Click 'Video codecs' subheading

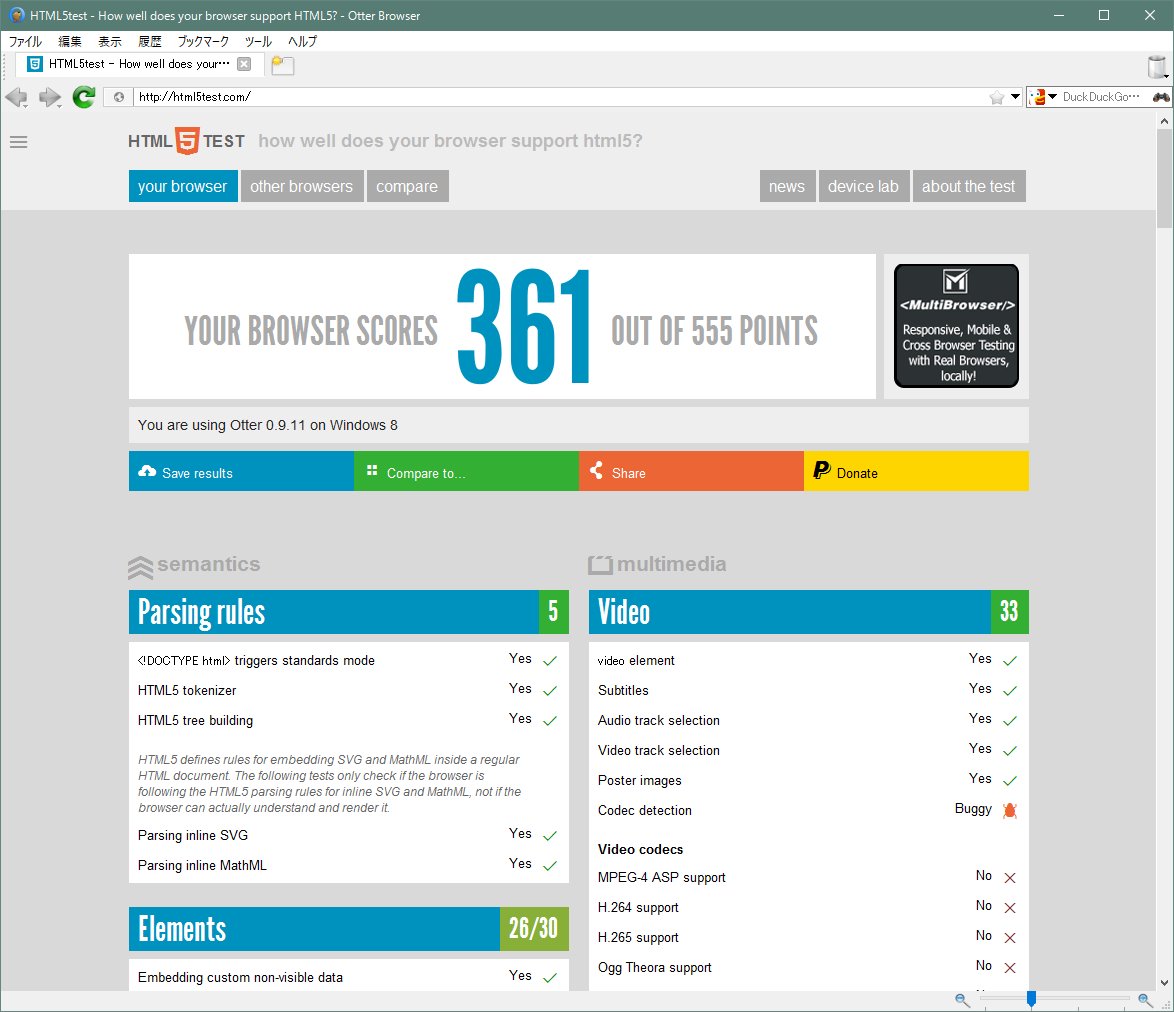640,850
